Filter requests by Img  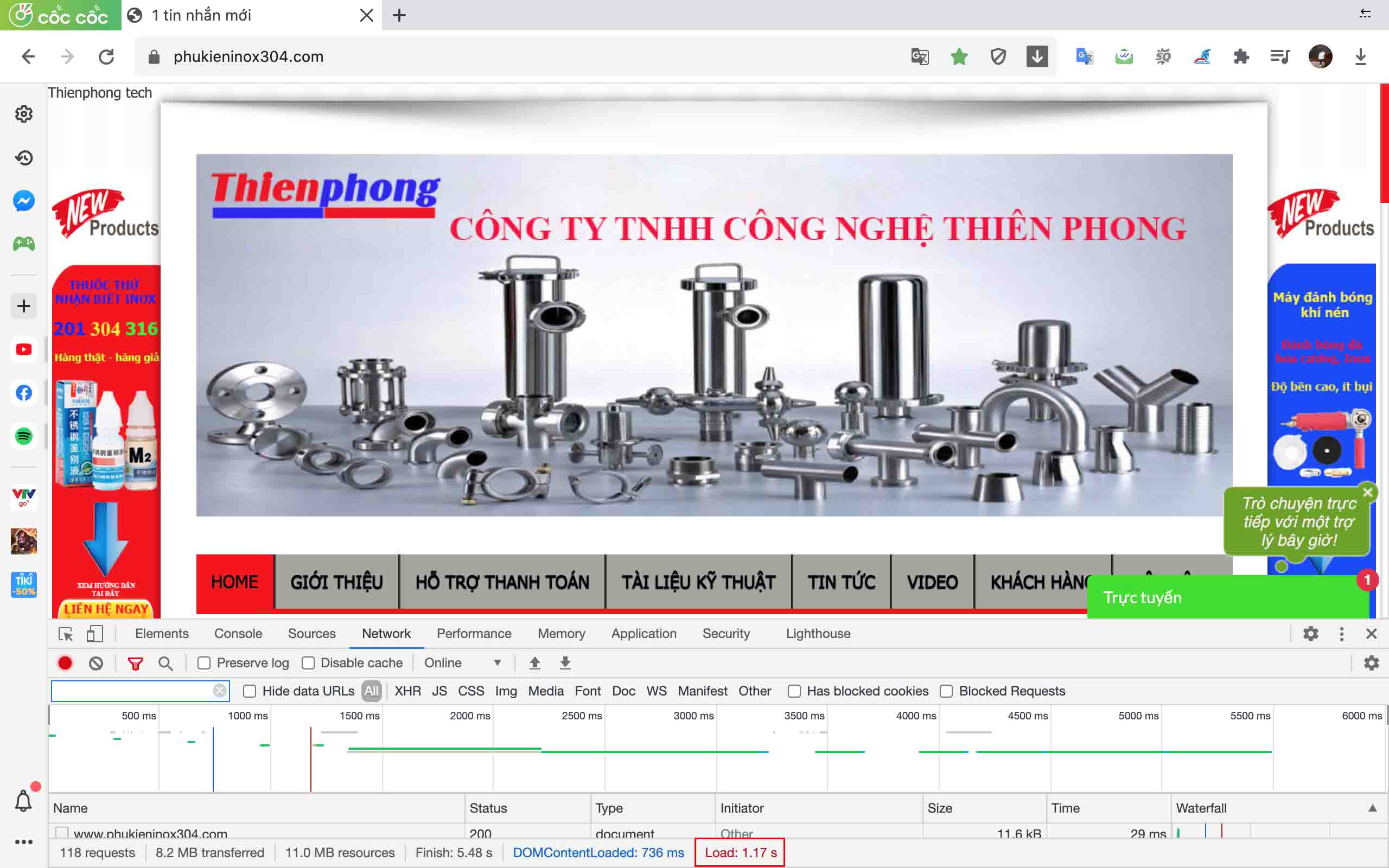506,691
